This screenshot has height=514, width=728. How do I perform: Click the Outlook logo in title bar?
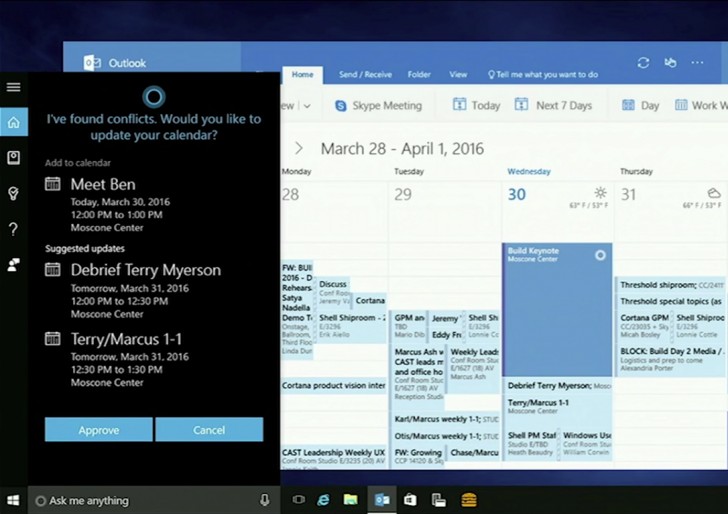click(x=92, y=63)
